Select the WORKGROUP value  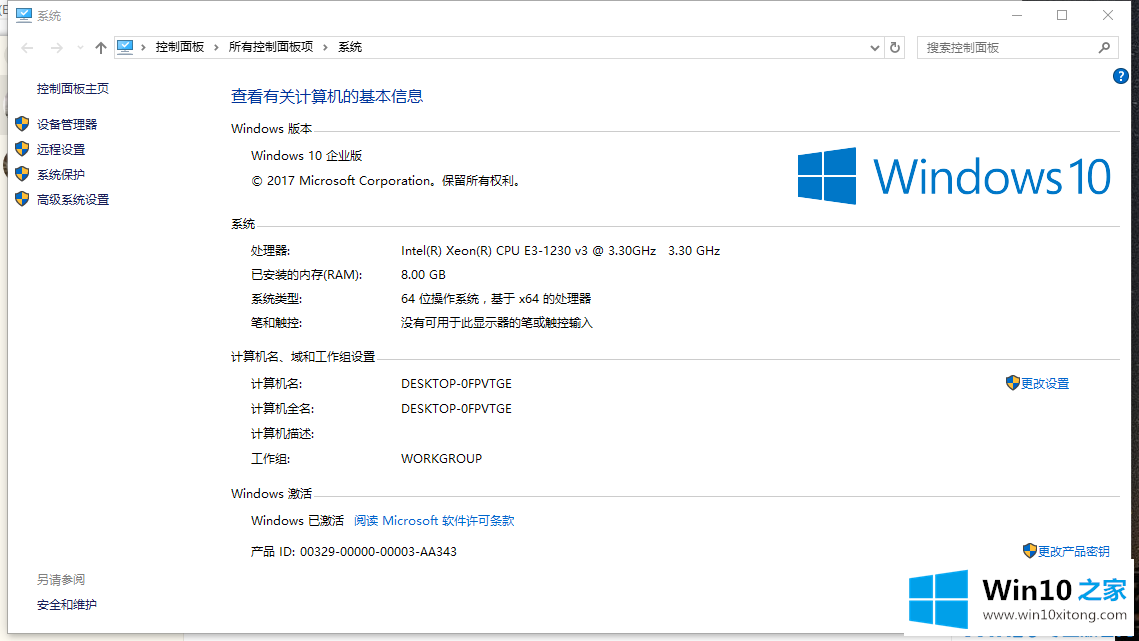point(441,459)
